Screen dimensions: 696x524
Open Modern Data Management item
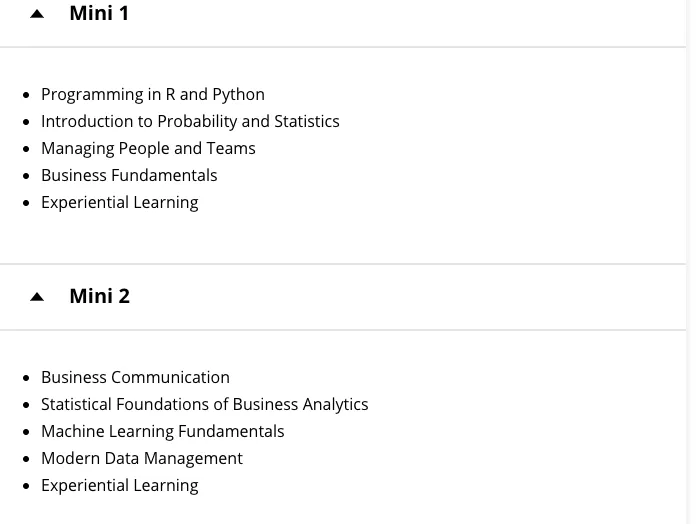click(x=142, y=458)
